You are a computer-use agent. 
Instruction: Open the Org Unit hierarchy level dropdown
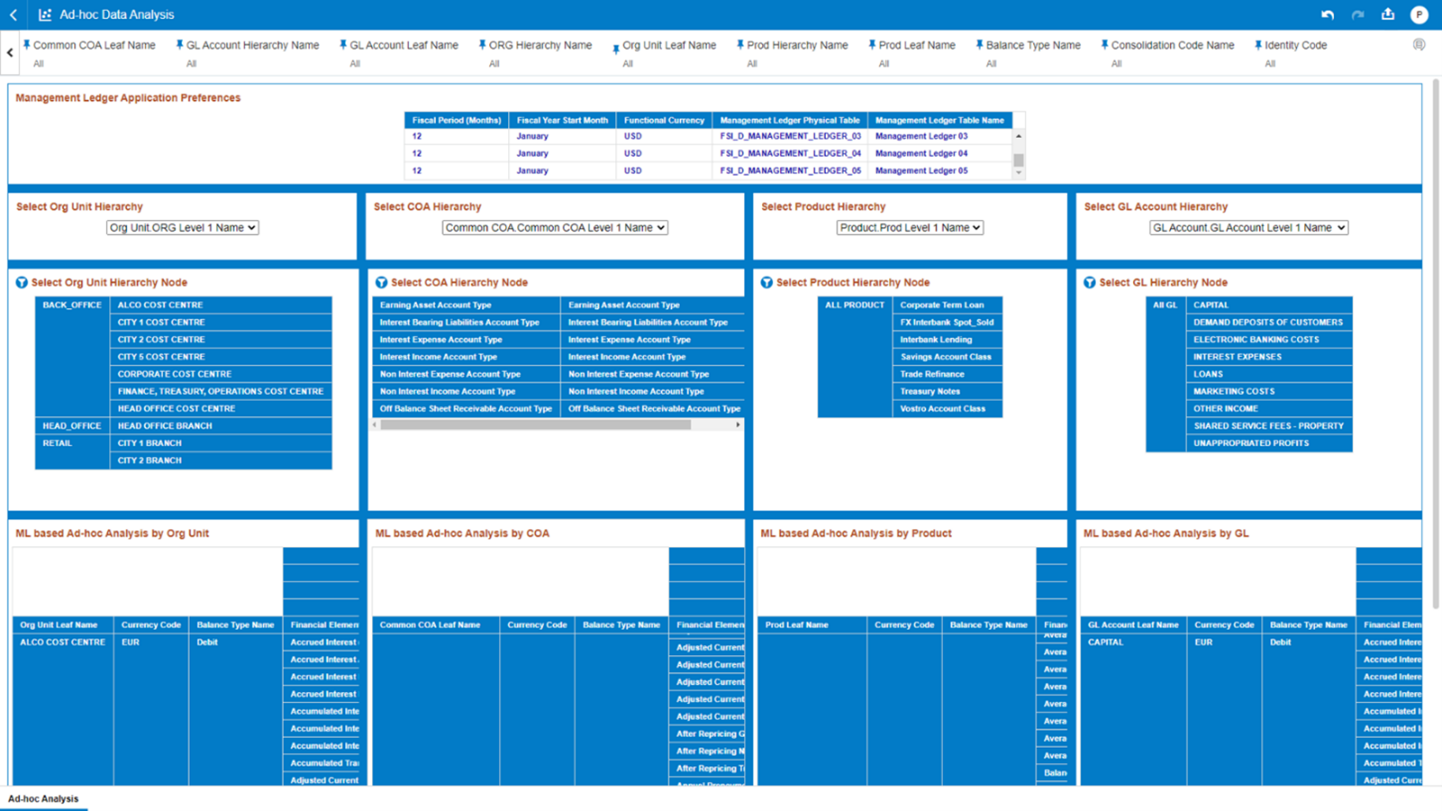(x=182, y=227)
